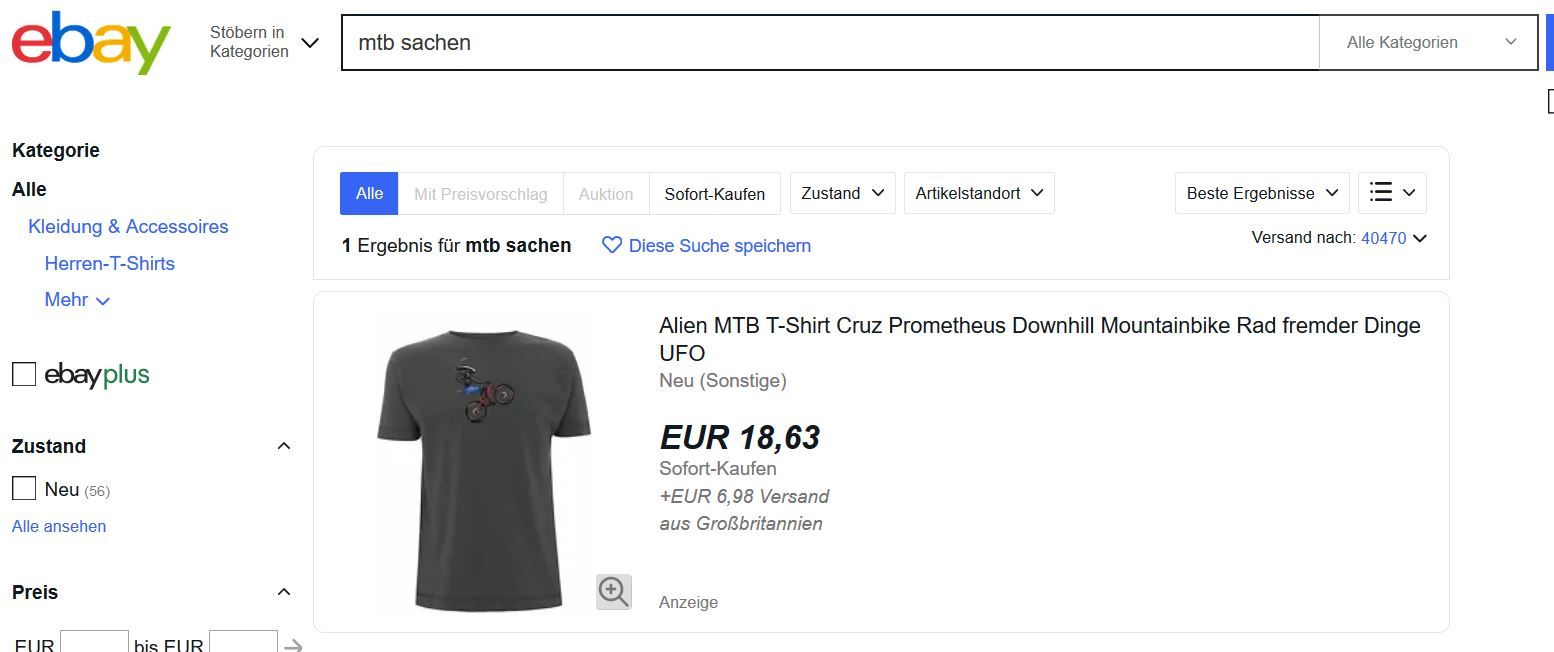Open the Kleidung & Accessoires category link
Viewport: 1554px width, 652px height.
pos(128,226)
